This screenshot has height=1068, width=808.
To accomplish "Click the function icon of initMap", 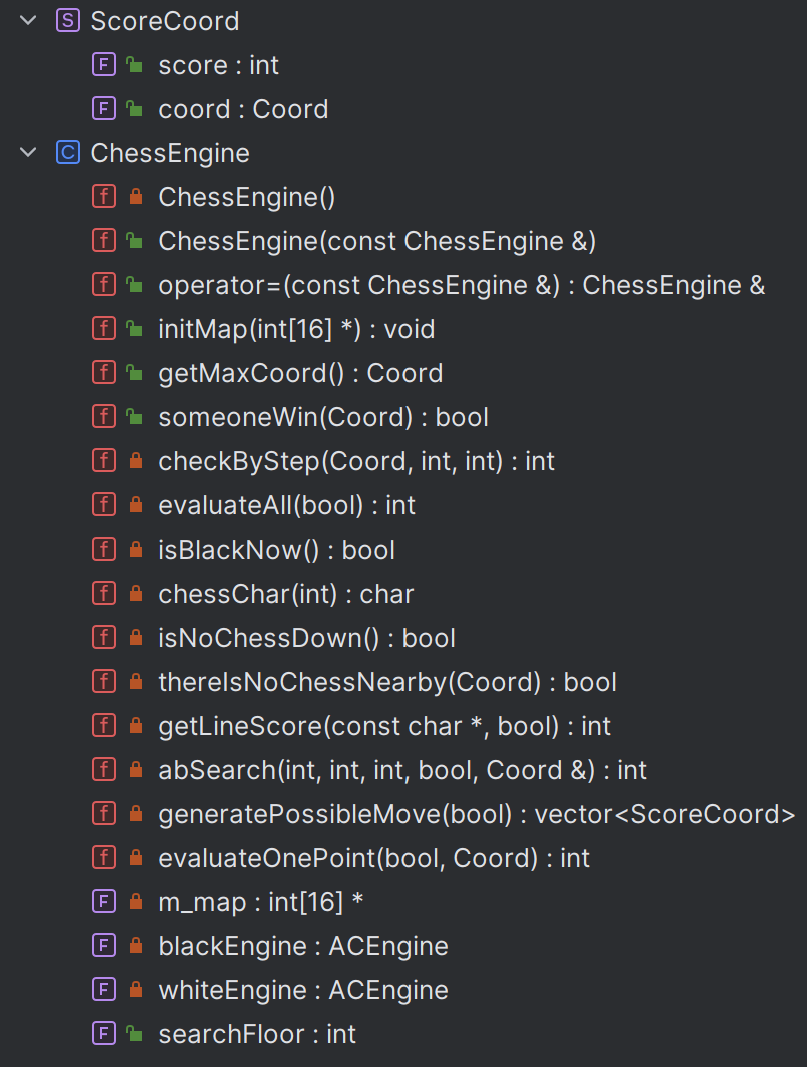I will (x=104, y=329).
